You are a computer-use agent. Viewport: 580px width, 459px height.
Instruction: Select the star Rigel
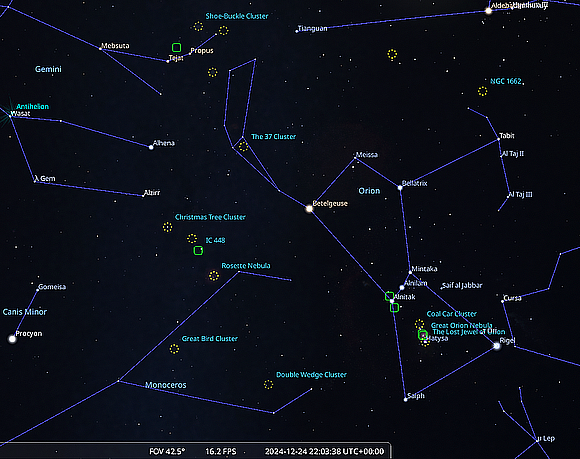[497, 346]
